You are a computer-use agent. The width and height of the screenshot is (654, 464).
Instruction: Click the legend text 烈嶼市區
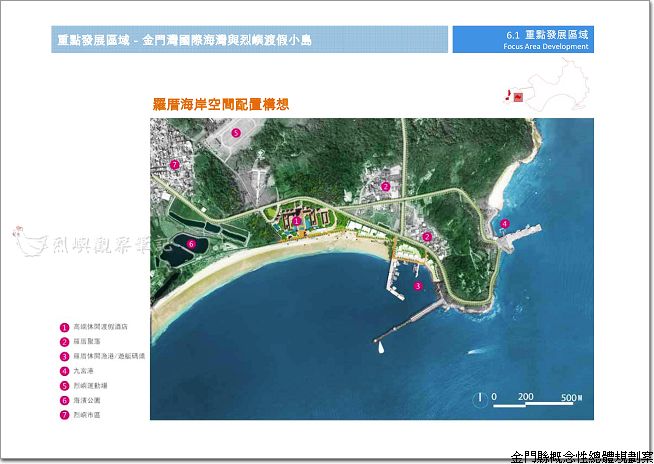point(87,415)
